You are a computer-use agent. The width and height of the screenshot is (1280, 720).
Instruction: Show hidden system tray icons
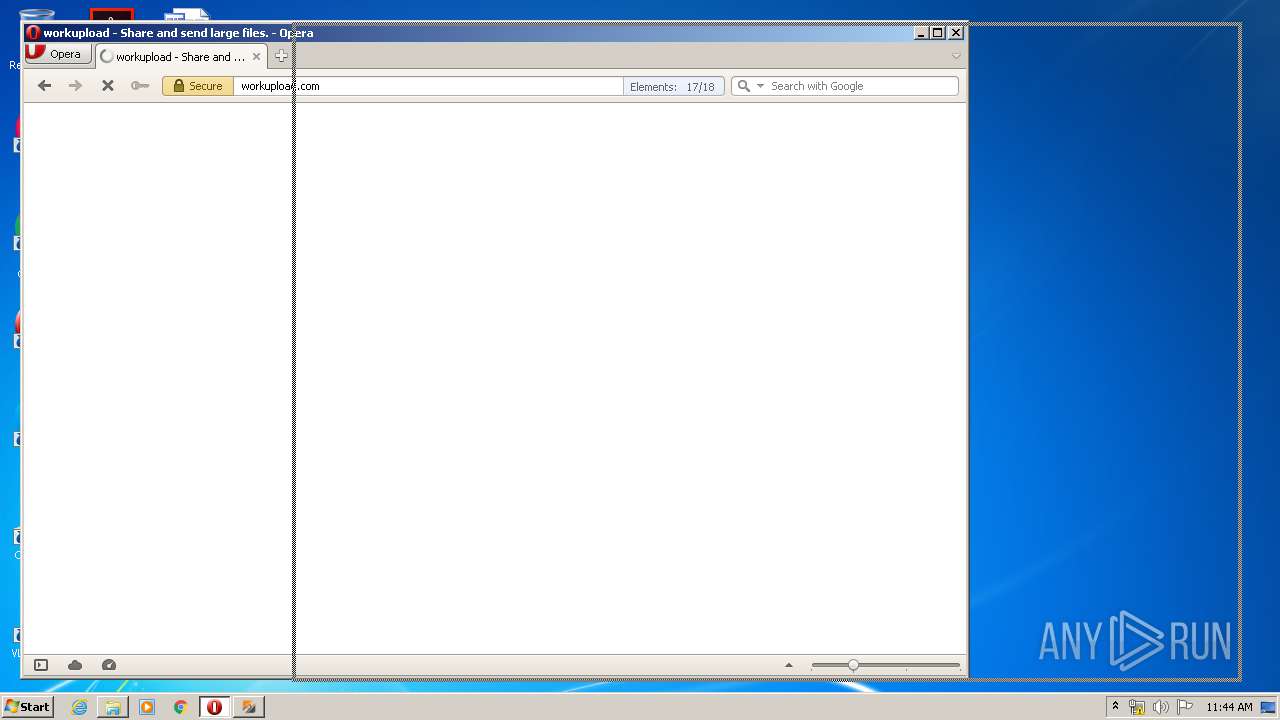point(1115,707)
